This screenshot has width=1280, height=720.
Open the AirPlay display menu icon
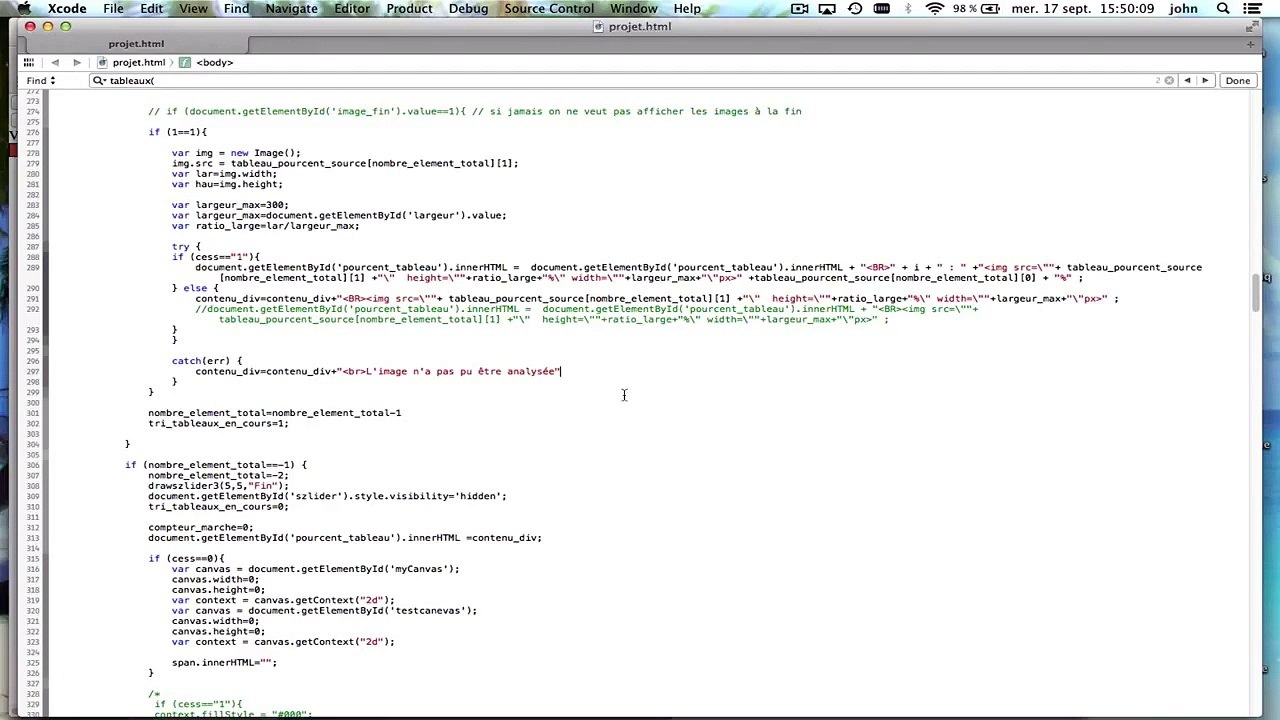tap(827, 9)
